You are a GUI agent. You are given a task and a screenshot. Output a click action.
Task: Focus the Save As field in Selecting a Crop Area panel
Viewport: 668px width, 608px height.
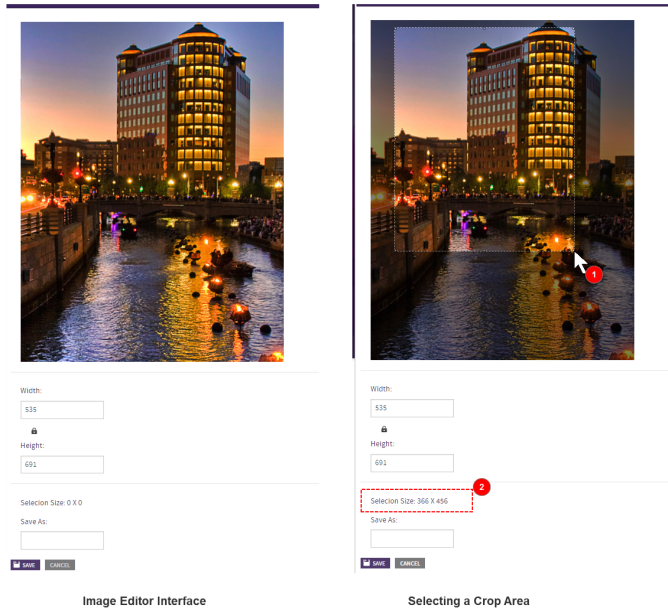click(412, 538)
